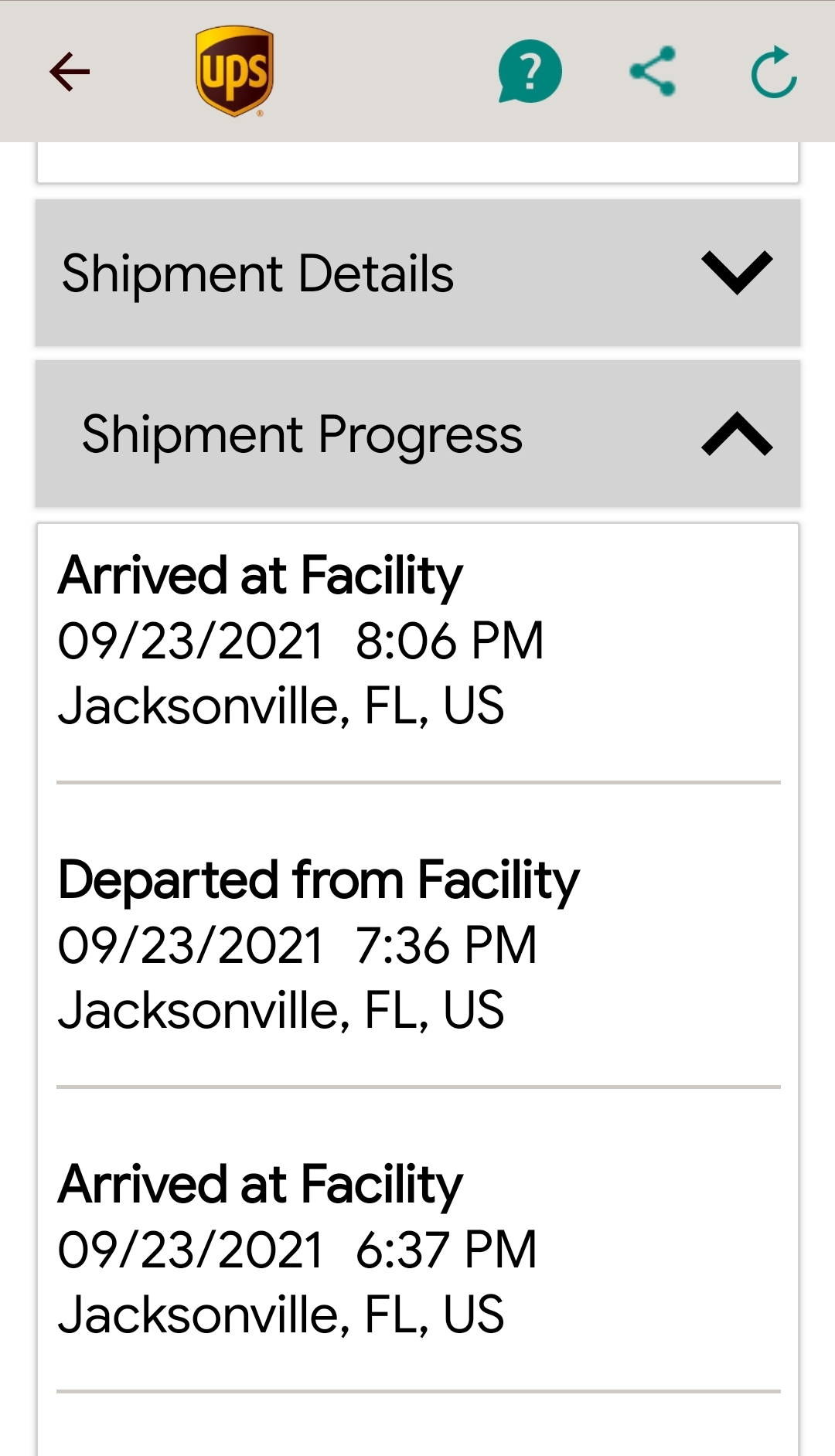Tap the Shipment Details header text
Viewport: 835px width, 1456px height.
tap(257, 274)
